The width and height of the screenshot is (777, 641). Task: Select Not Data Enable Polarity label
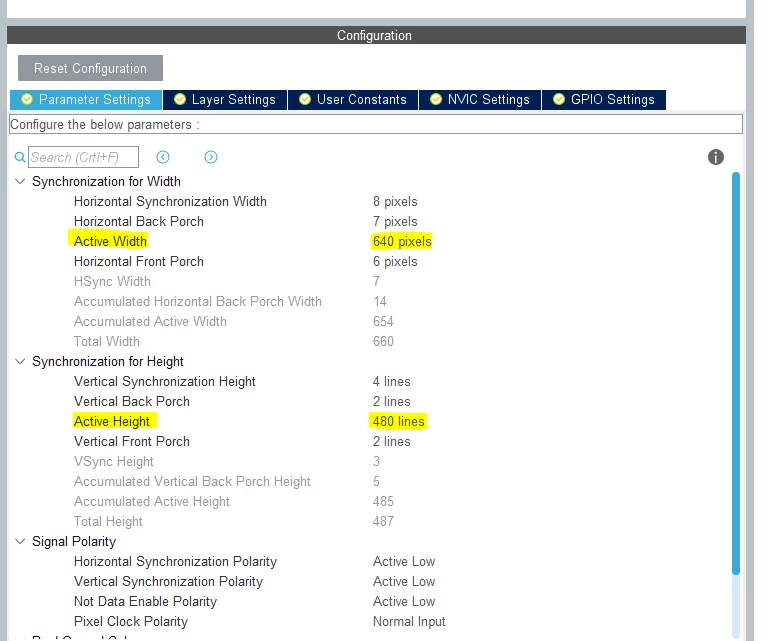point(145,601)
